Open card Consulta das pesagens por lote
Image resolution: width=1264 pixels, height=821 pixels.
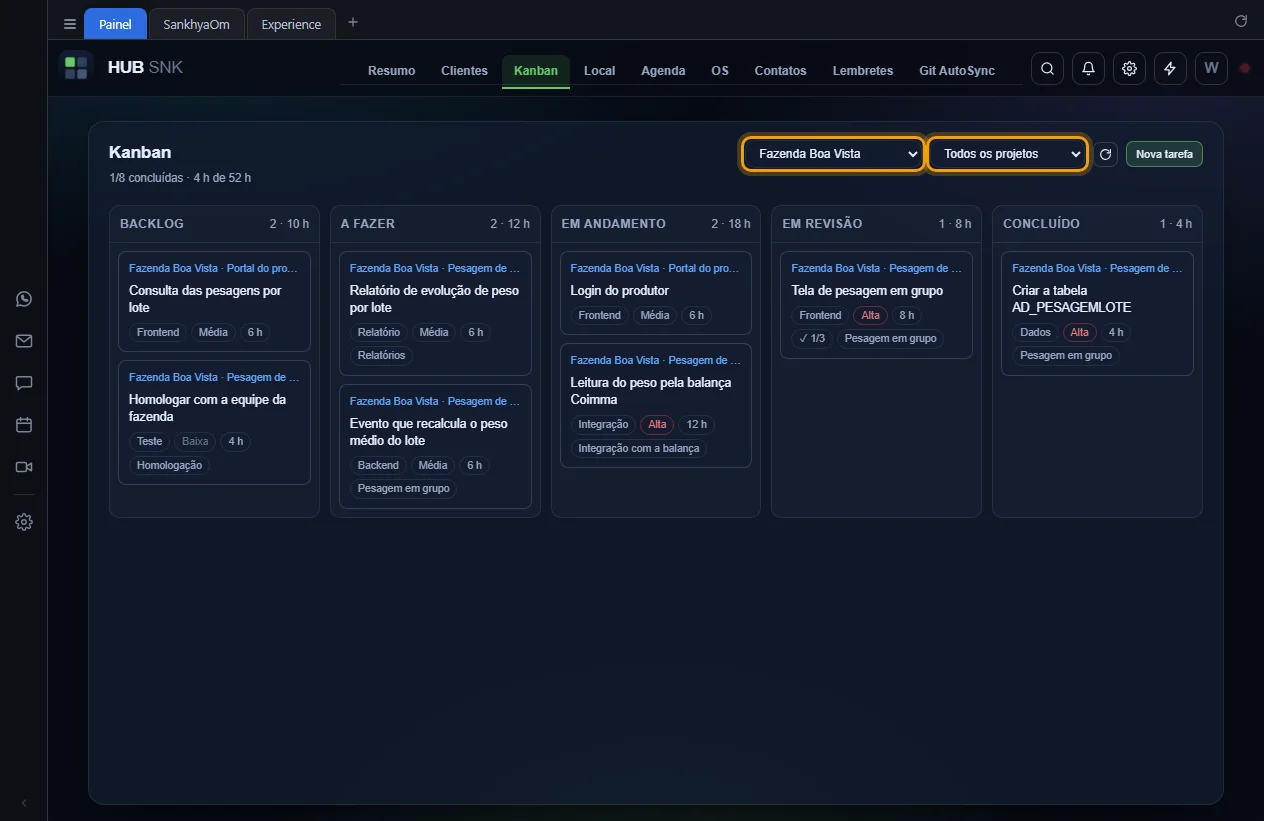coord(214,301)
